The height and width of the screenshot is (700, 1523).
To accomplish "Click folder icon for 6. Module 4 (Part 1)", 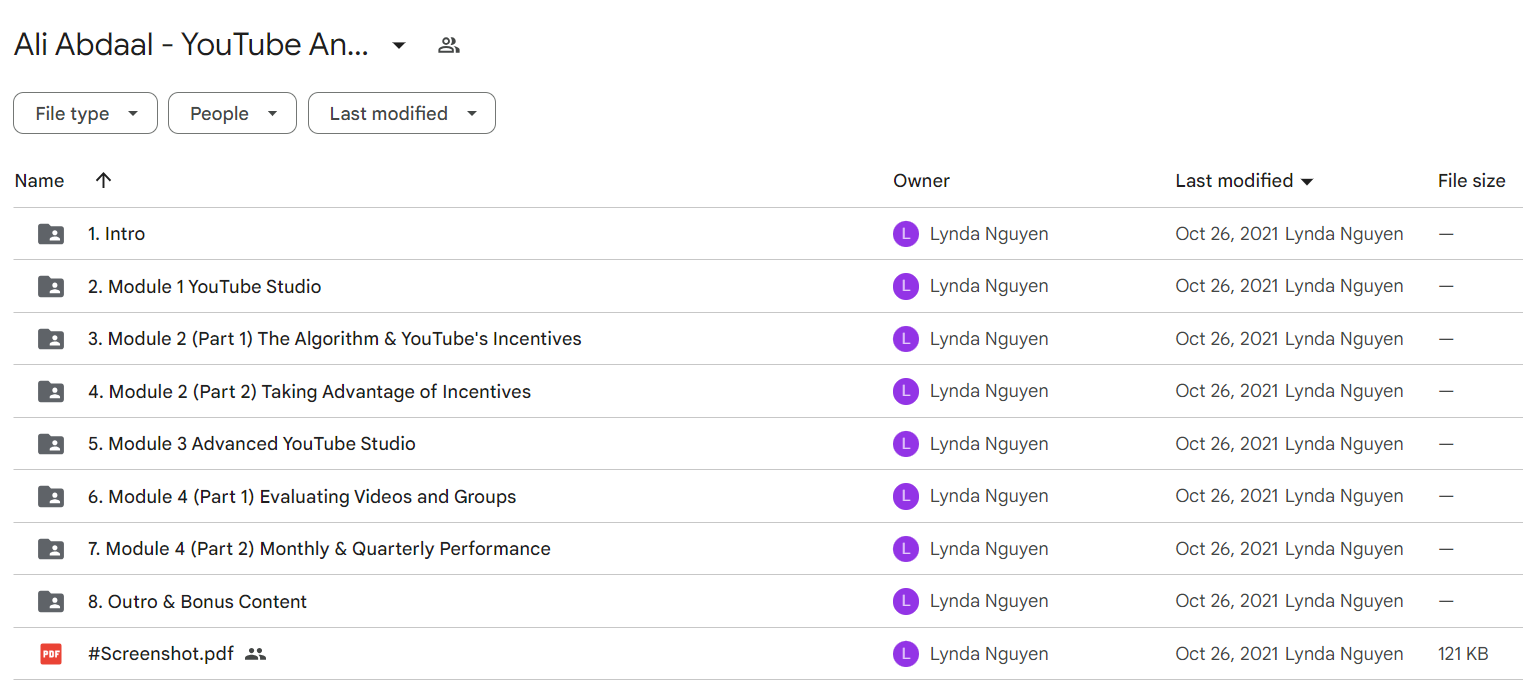I will point(51,497).
